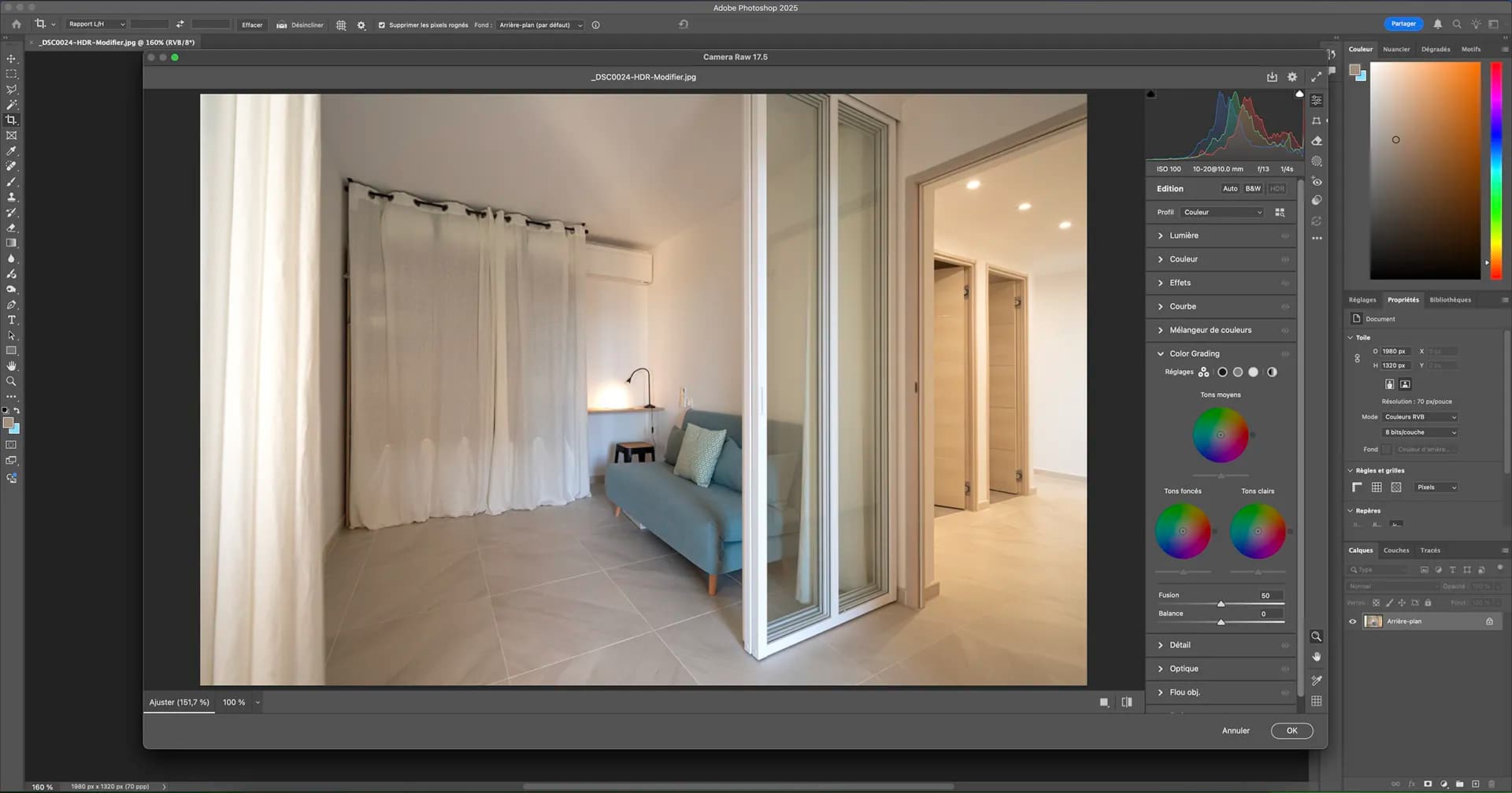Screen dimensions: 1512x793
Task: Click the save image icon in Camera Raw
Action: (1272, 77)
